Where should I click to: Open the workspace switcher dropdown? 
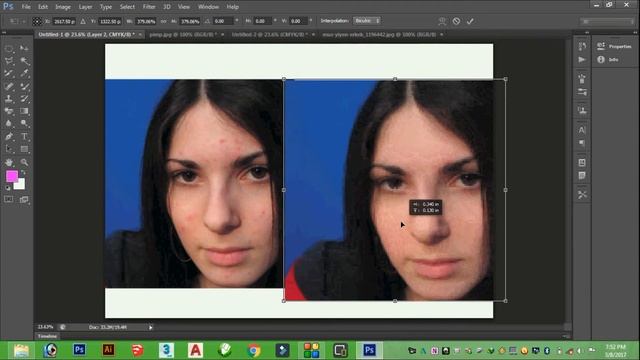(607, 21)
